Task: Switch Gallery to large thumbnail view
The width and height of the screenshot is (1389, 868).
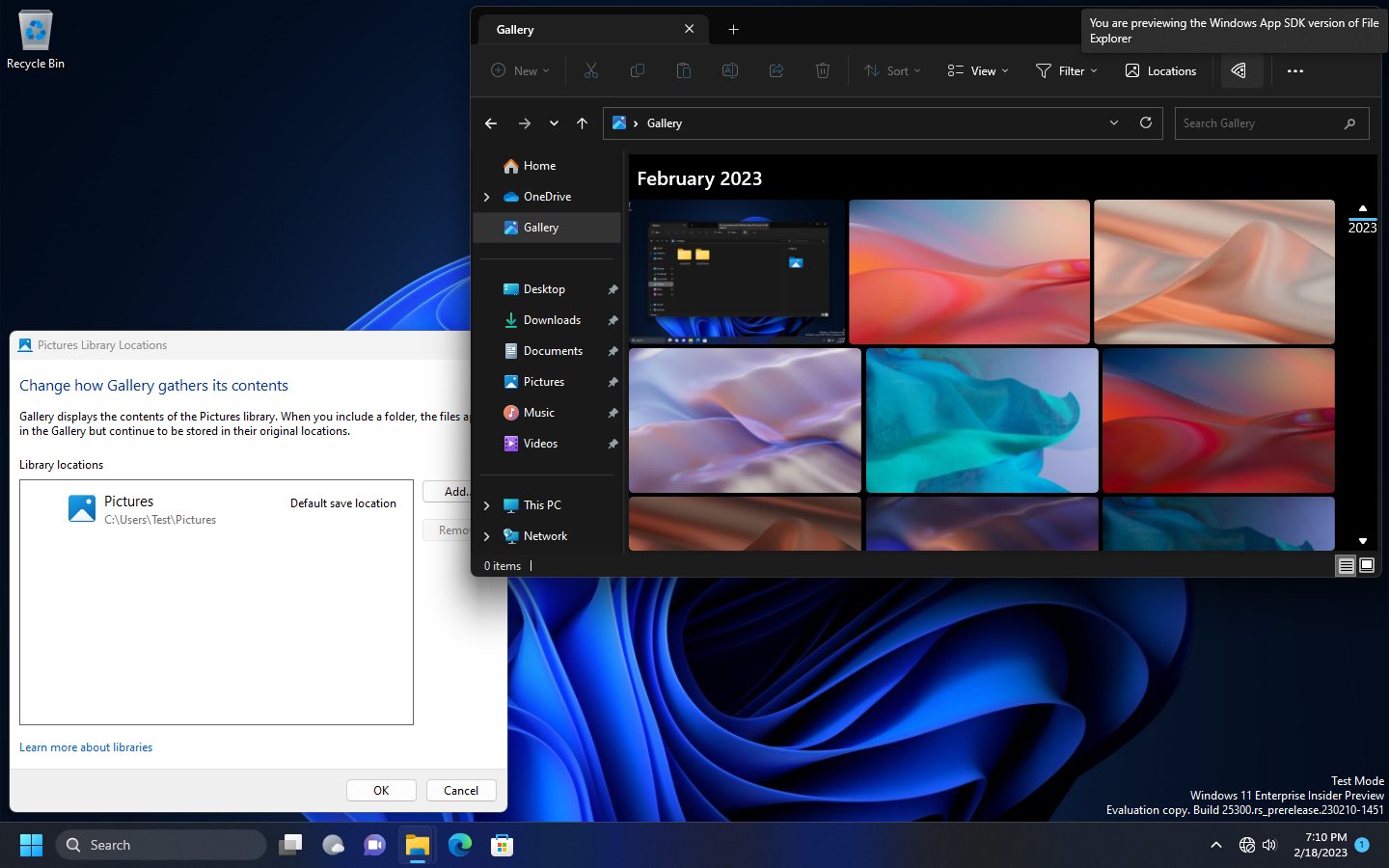Action: (1367, 565)
